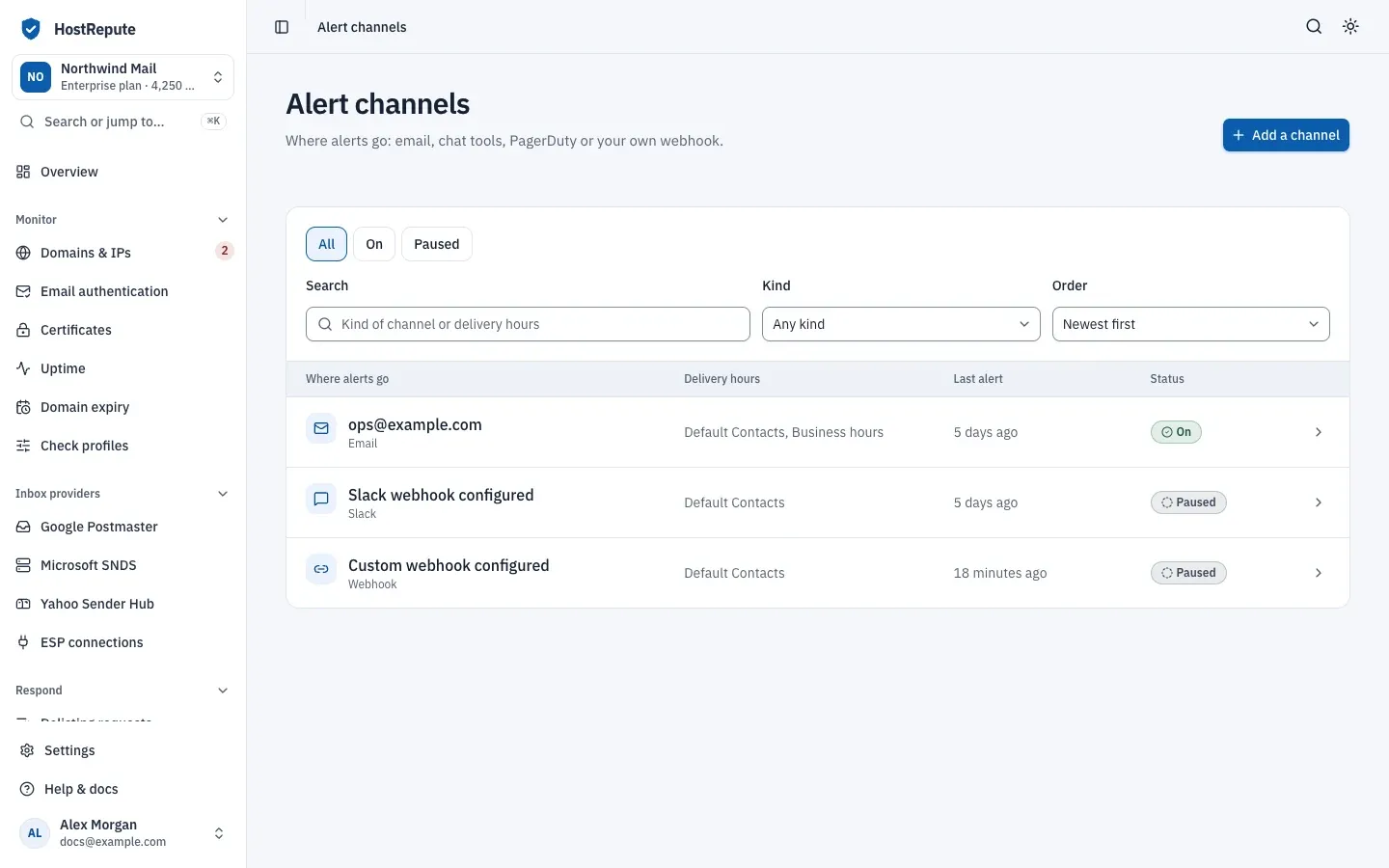
Task: Open Yahoo Sender Hub page
Action: point(123,604)
